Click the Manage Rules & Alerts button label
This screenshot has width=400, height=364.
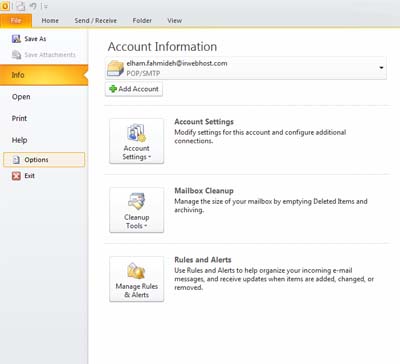pos(137,290)
